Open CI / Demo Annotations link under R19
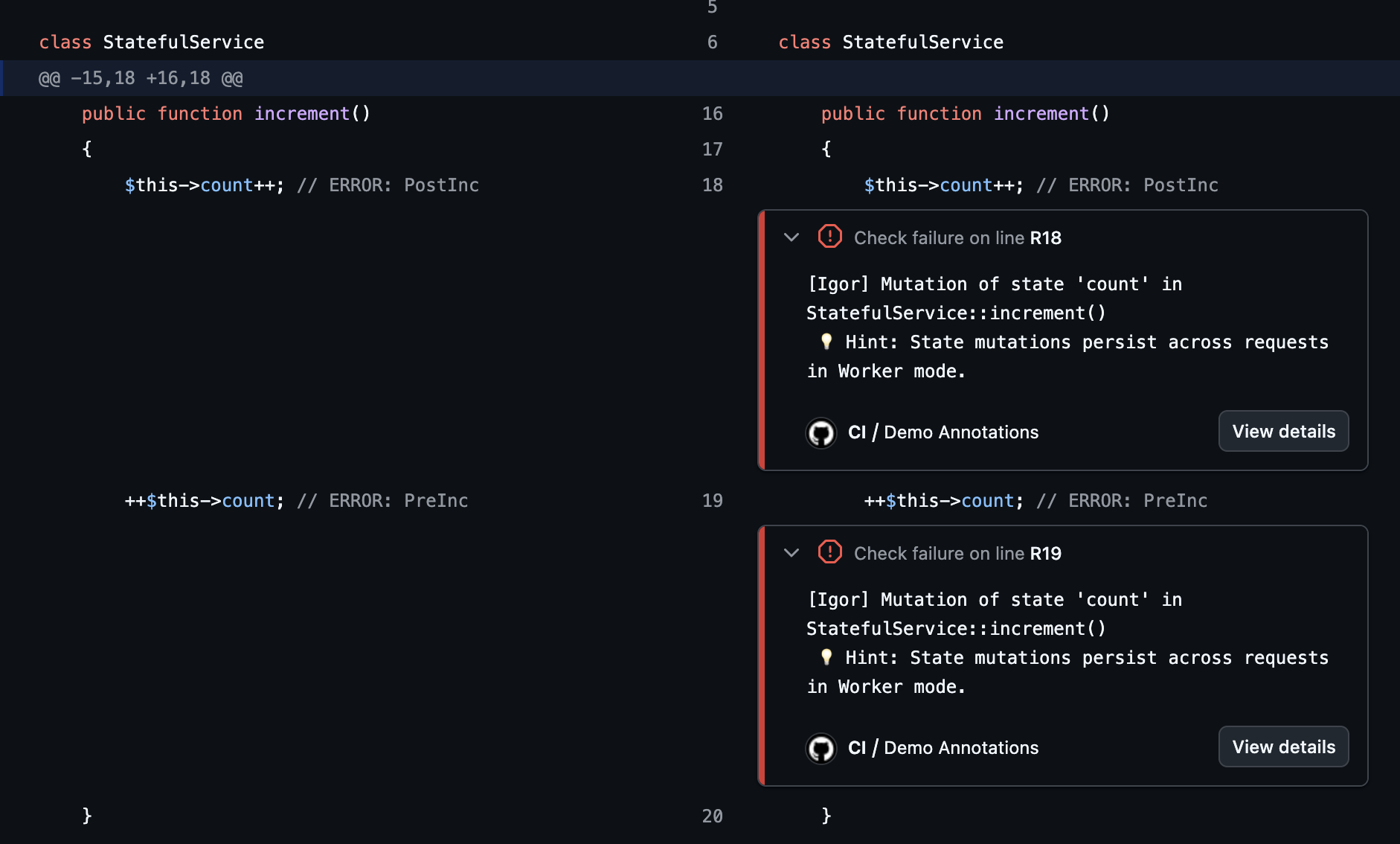The height and width of the screenshot is (844, 1400). (943, 748)
